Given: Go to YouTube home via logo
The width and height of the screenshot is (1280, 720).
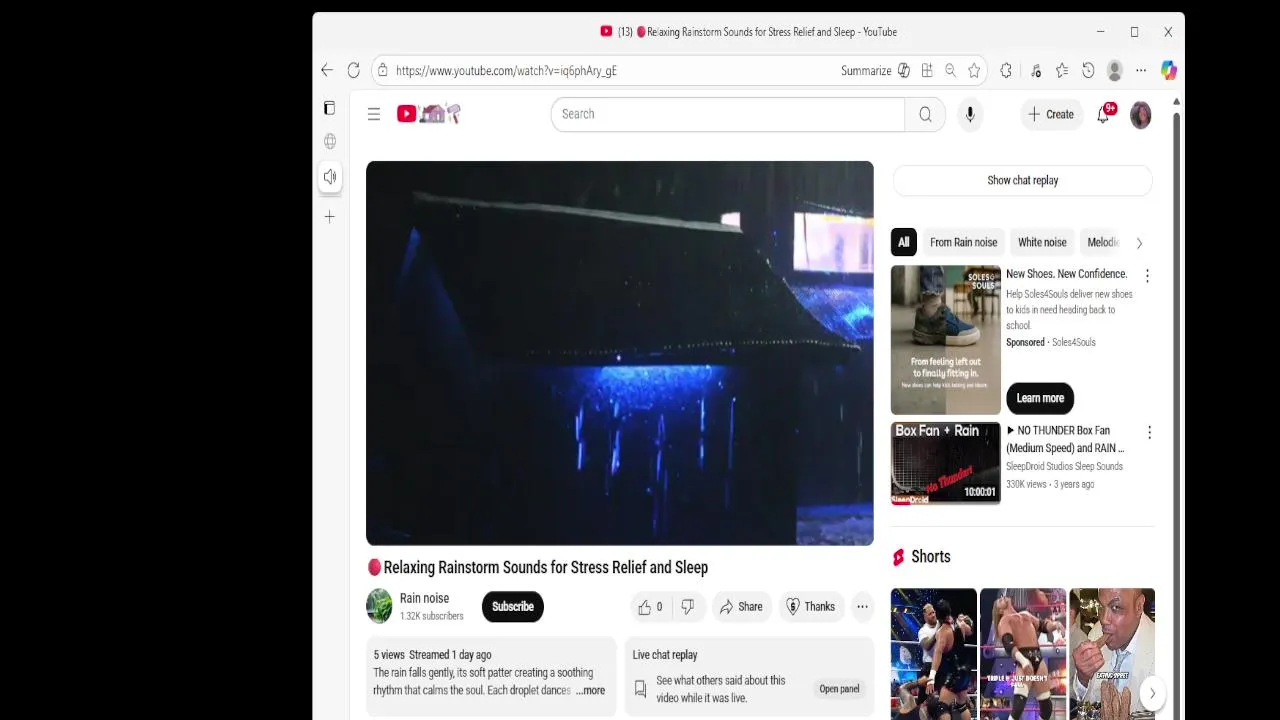Looking at the screenshot, I should 428,114.
